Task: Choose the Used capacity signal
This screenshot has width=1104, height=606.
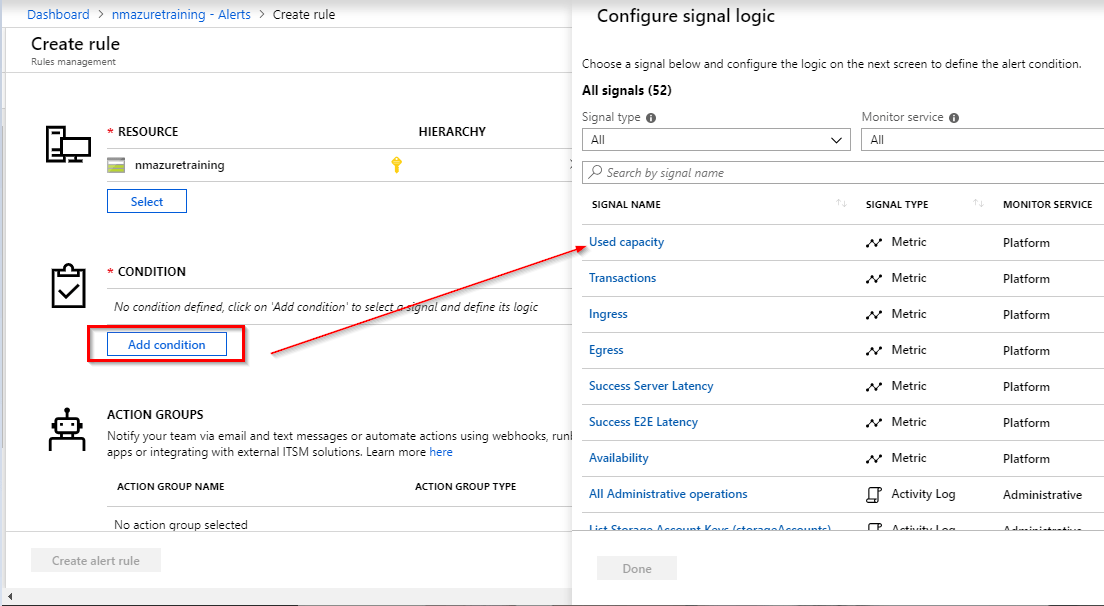Action: 626,242
